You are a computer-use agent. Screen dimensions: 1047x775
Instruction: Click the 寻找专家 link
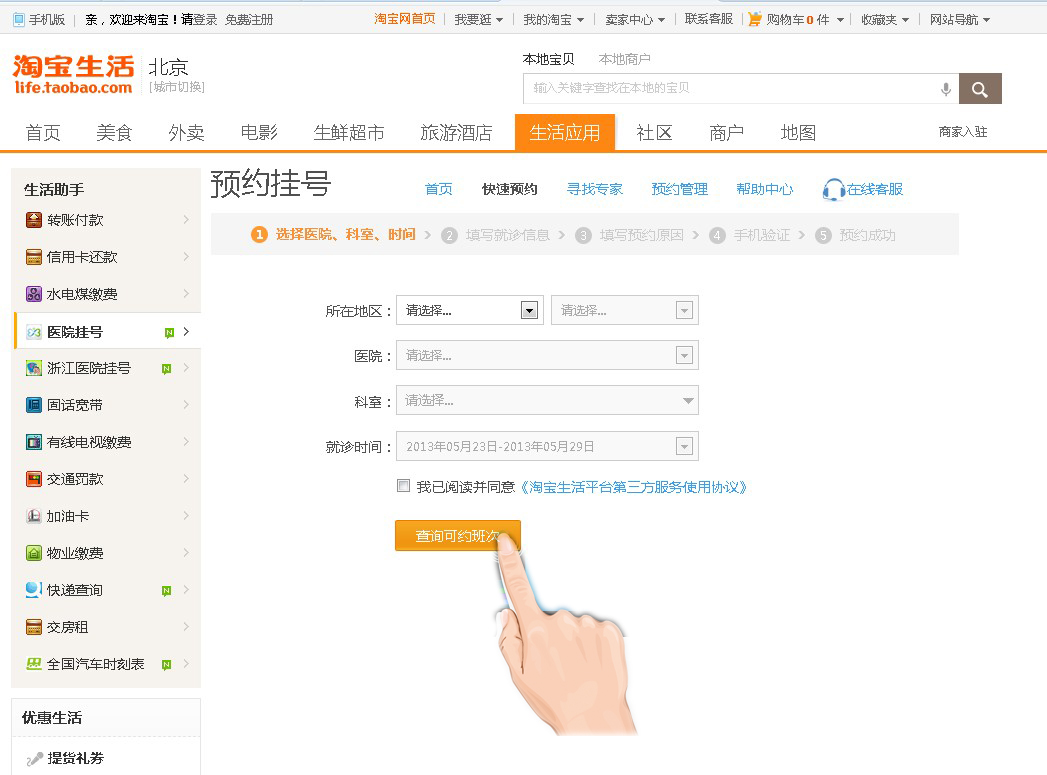[x=594, y=189]
